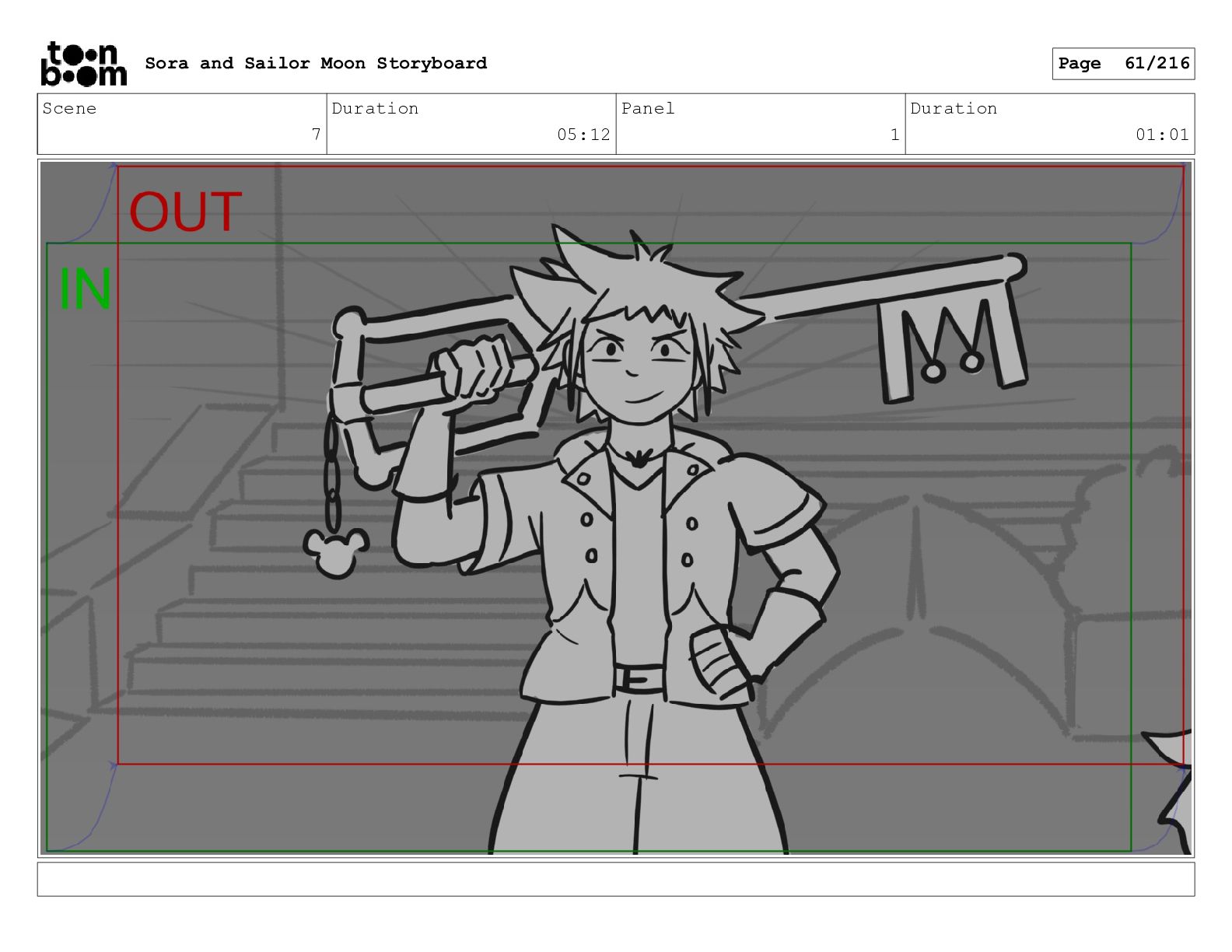Click the panel number value "1"

coord(894,135)
